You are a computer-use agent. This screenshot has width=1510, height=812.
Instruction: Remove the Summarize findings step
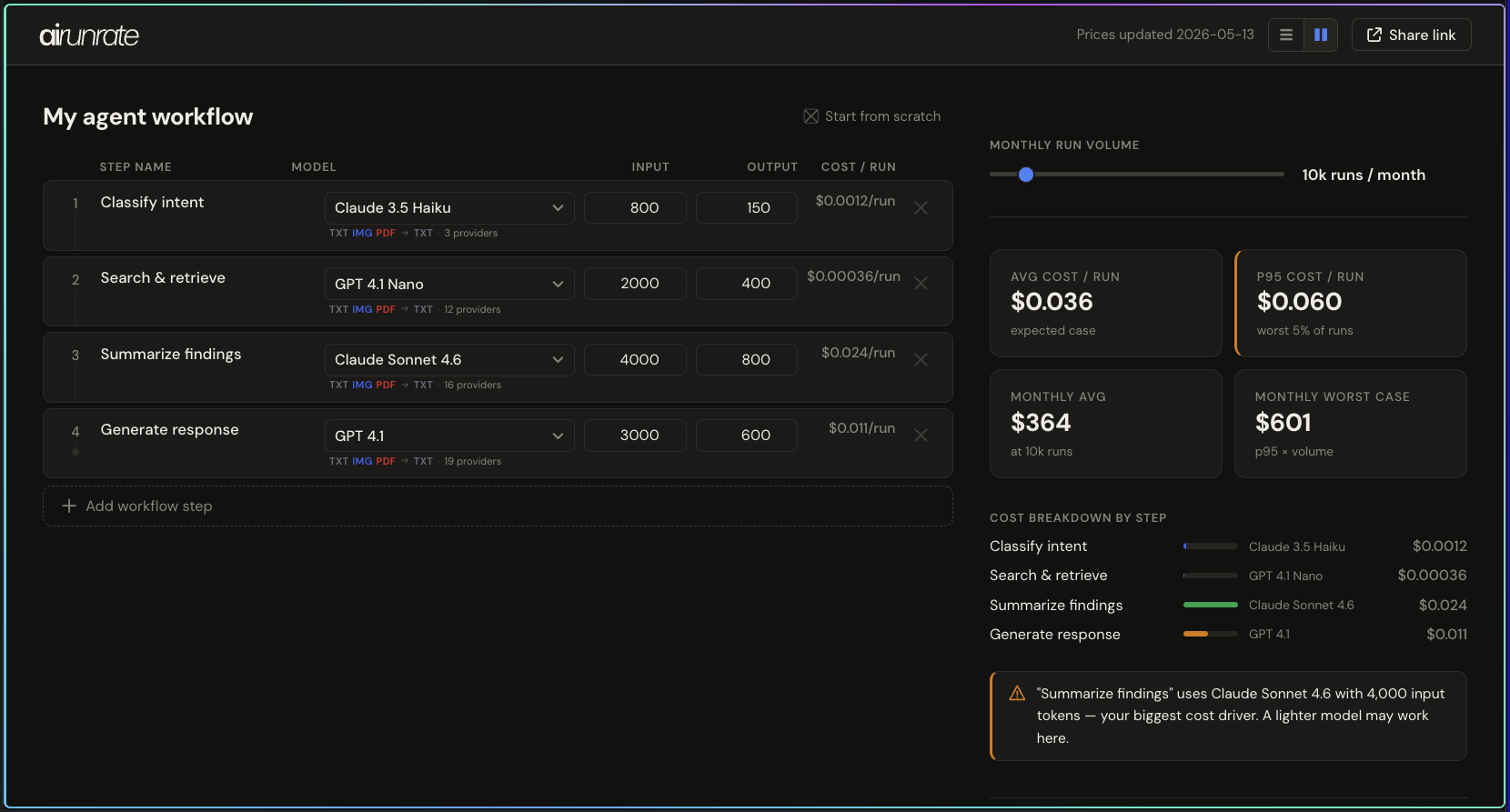pyautogui.click(x=921, y=360)
